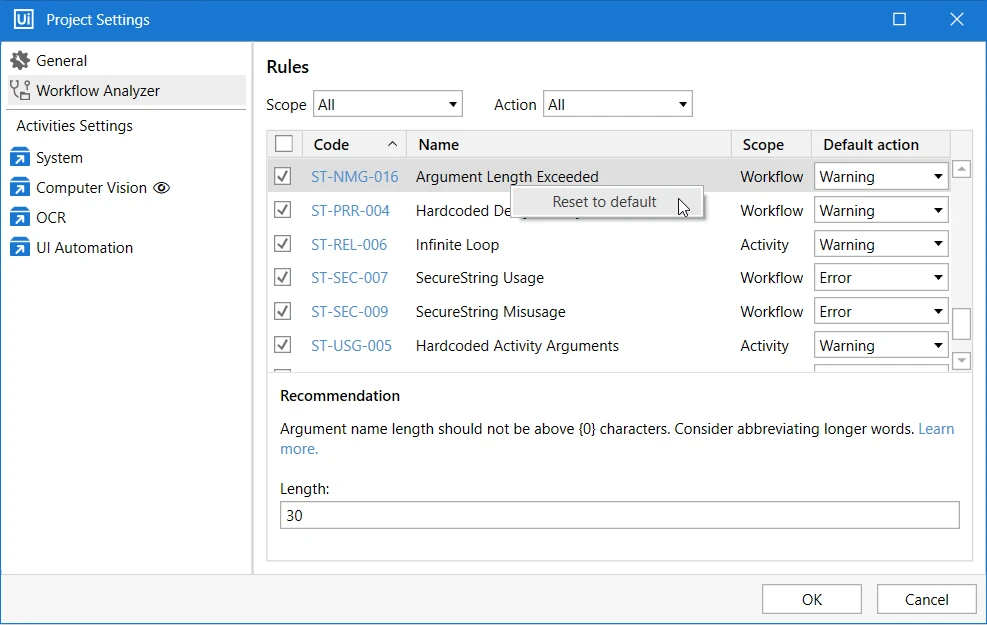Open UI Automation settings icon
This screenshot has width=987, height=625.
click(20, 247)
